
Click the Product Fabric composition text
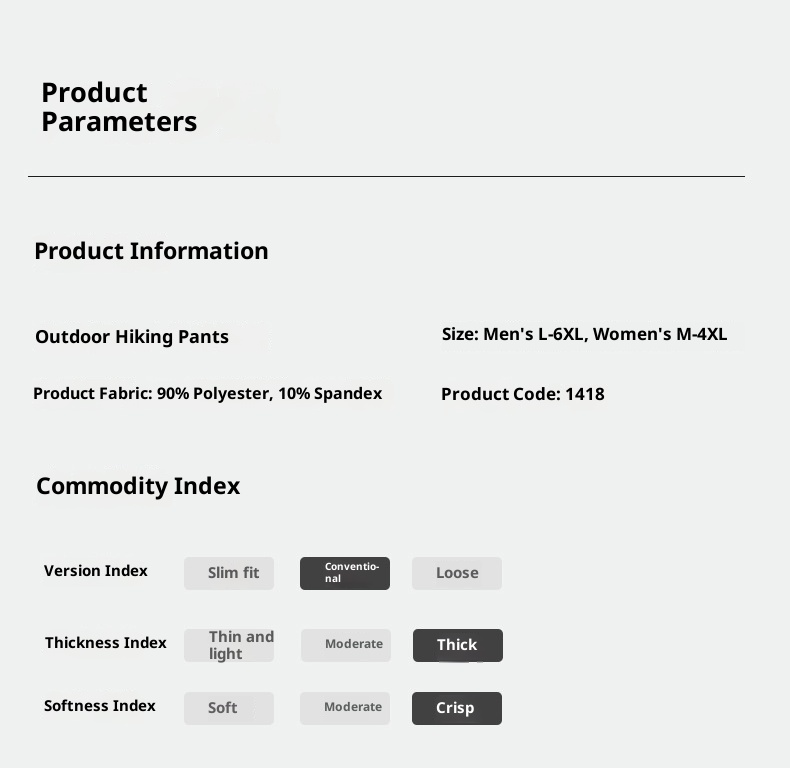[207, 394]
